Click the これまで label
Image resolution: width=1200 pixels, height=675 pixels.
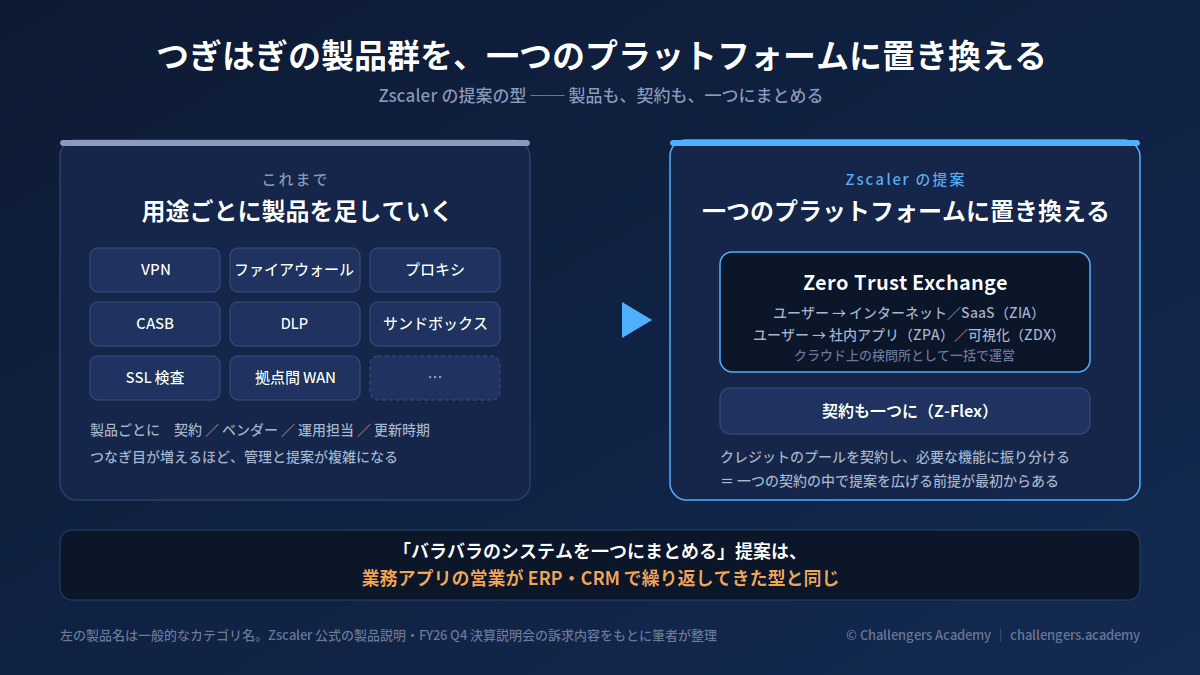[x=295, y=180]
